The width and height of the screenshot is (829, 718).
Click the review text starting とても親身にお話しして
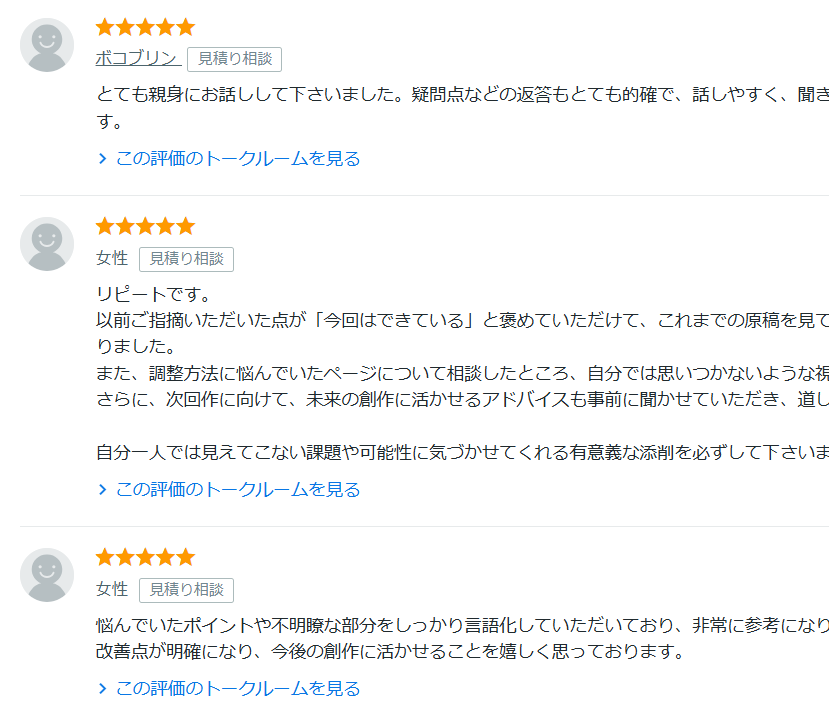tap(450, 95)
